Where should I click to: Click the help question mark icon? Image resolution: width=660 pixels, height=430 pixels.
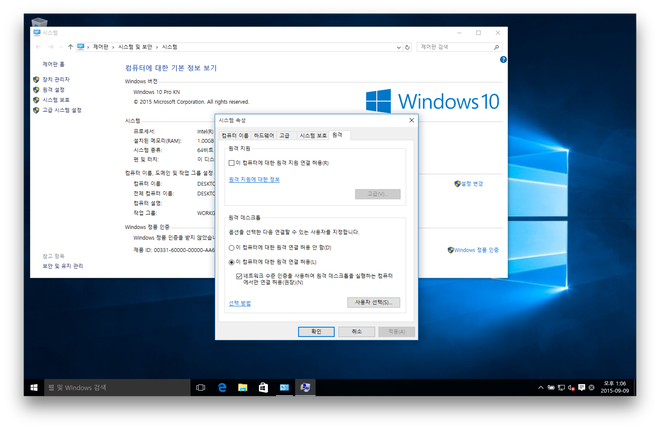pos(503,60)
